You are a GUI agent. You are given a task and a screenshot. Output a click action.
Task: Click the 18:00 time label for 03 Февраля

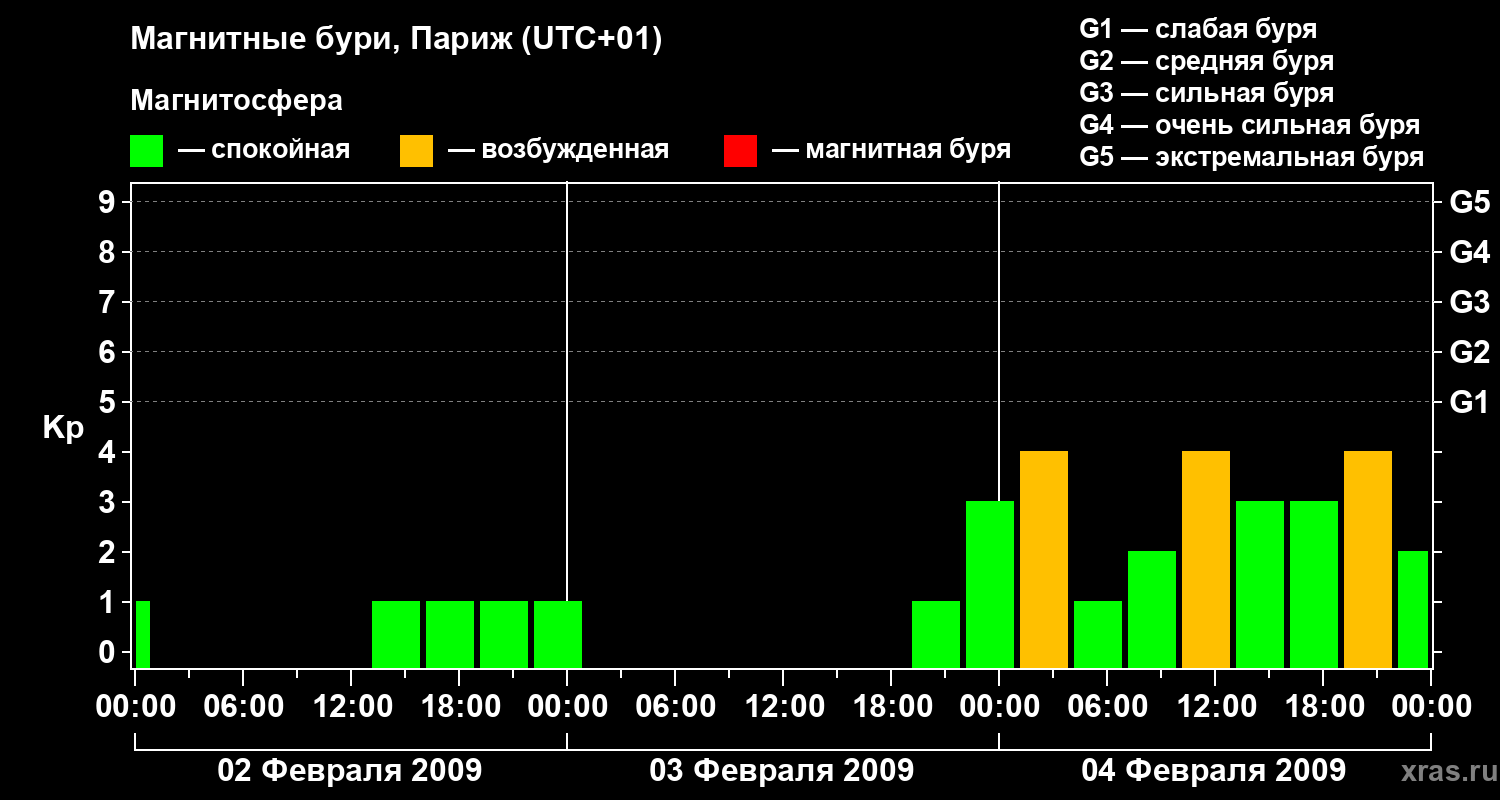[x=891, y=706]
